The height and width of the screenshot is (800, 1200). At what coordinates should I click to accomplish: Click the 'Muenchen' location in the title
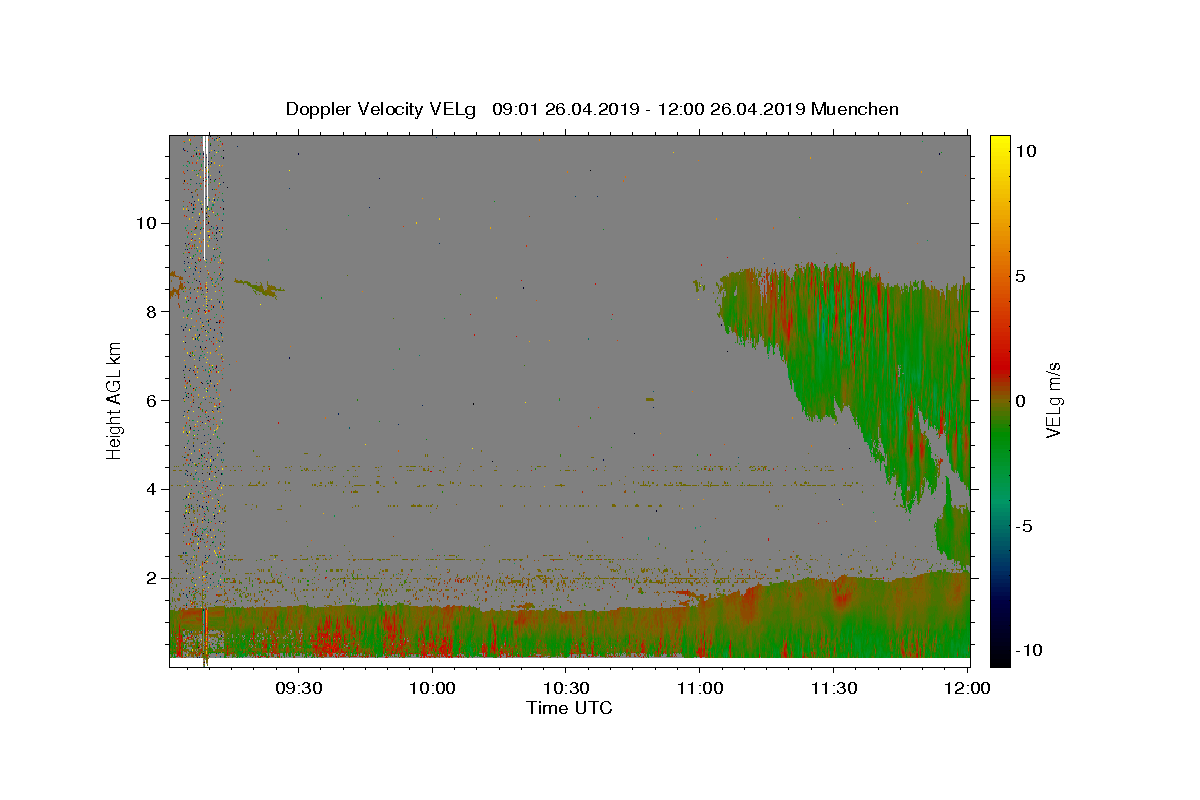click(x=855, y=109)
